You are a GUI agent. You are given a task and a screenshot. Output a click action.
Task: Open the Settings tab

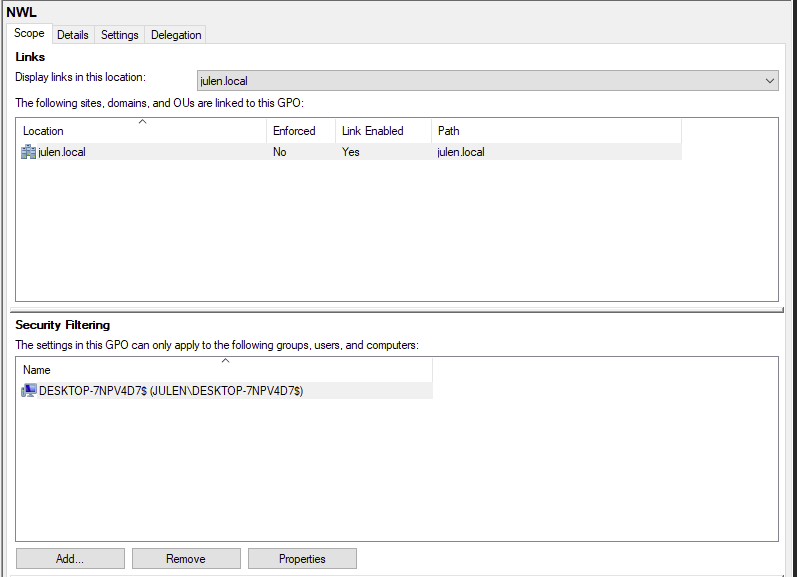click(120, 35)
